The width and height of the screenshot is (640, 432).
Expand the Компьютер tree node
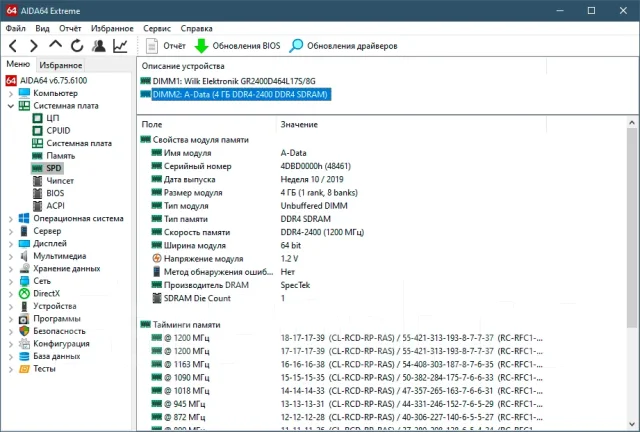11,94
